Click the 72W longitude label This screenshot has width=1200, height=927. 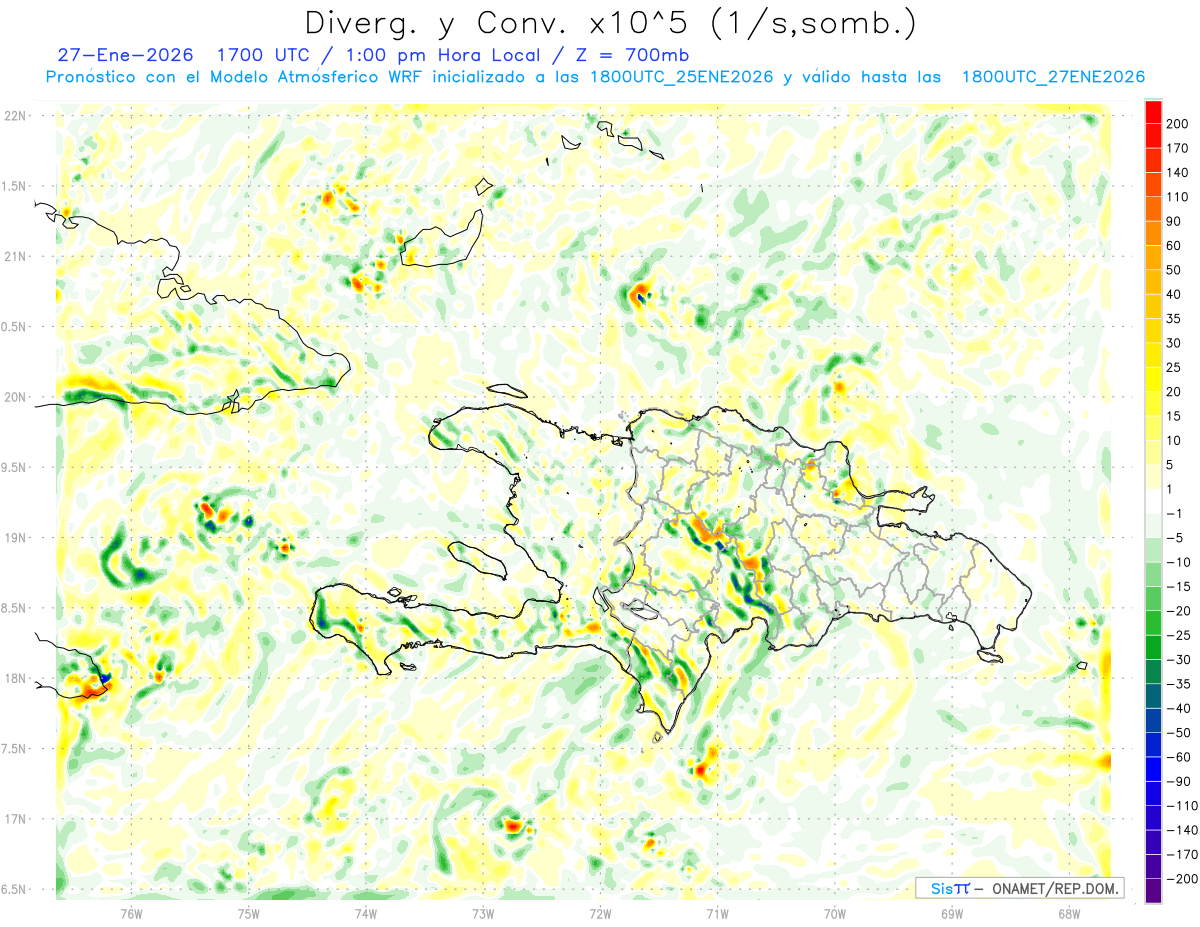[x=600, y=912]
